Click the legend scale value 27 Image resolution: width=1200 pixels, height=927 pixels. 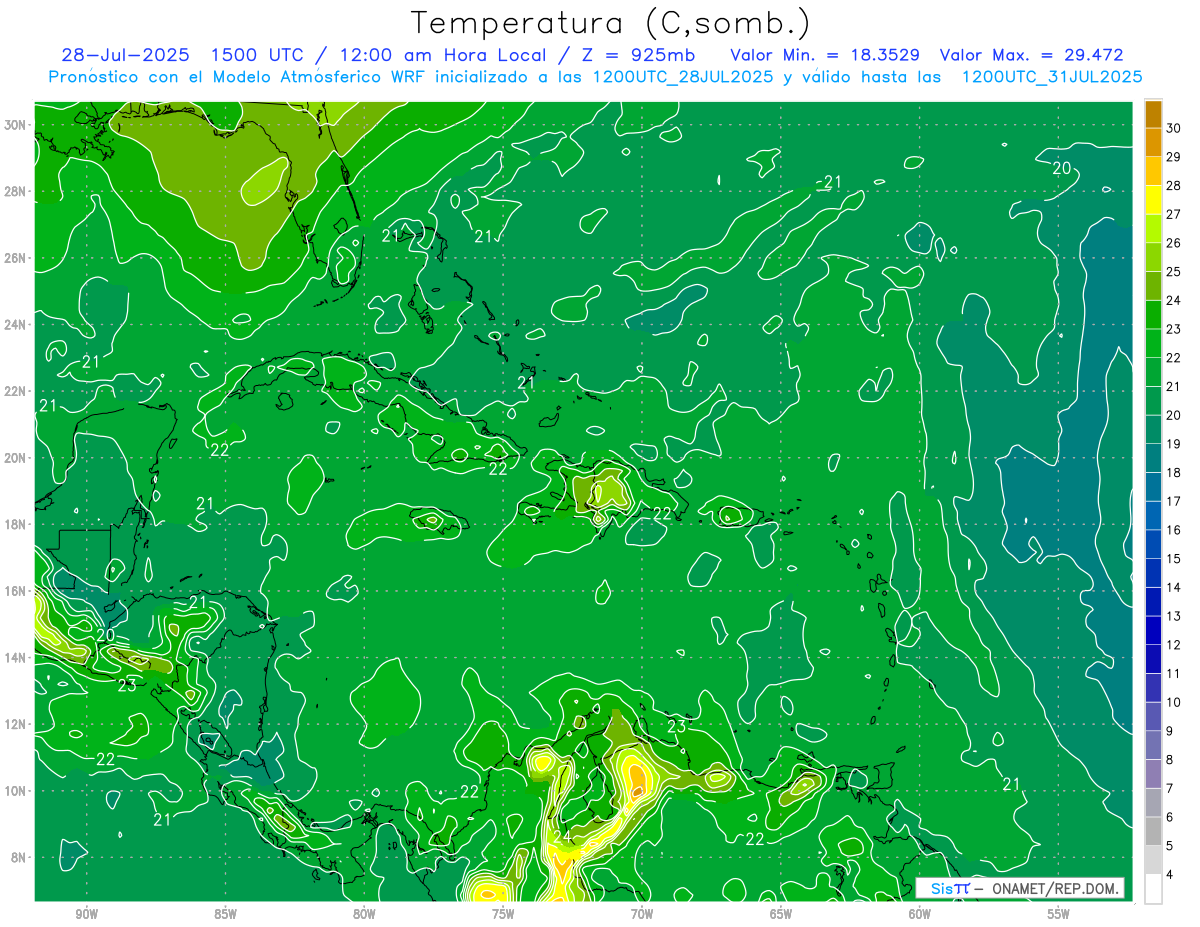tap(1174, 214)
